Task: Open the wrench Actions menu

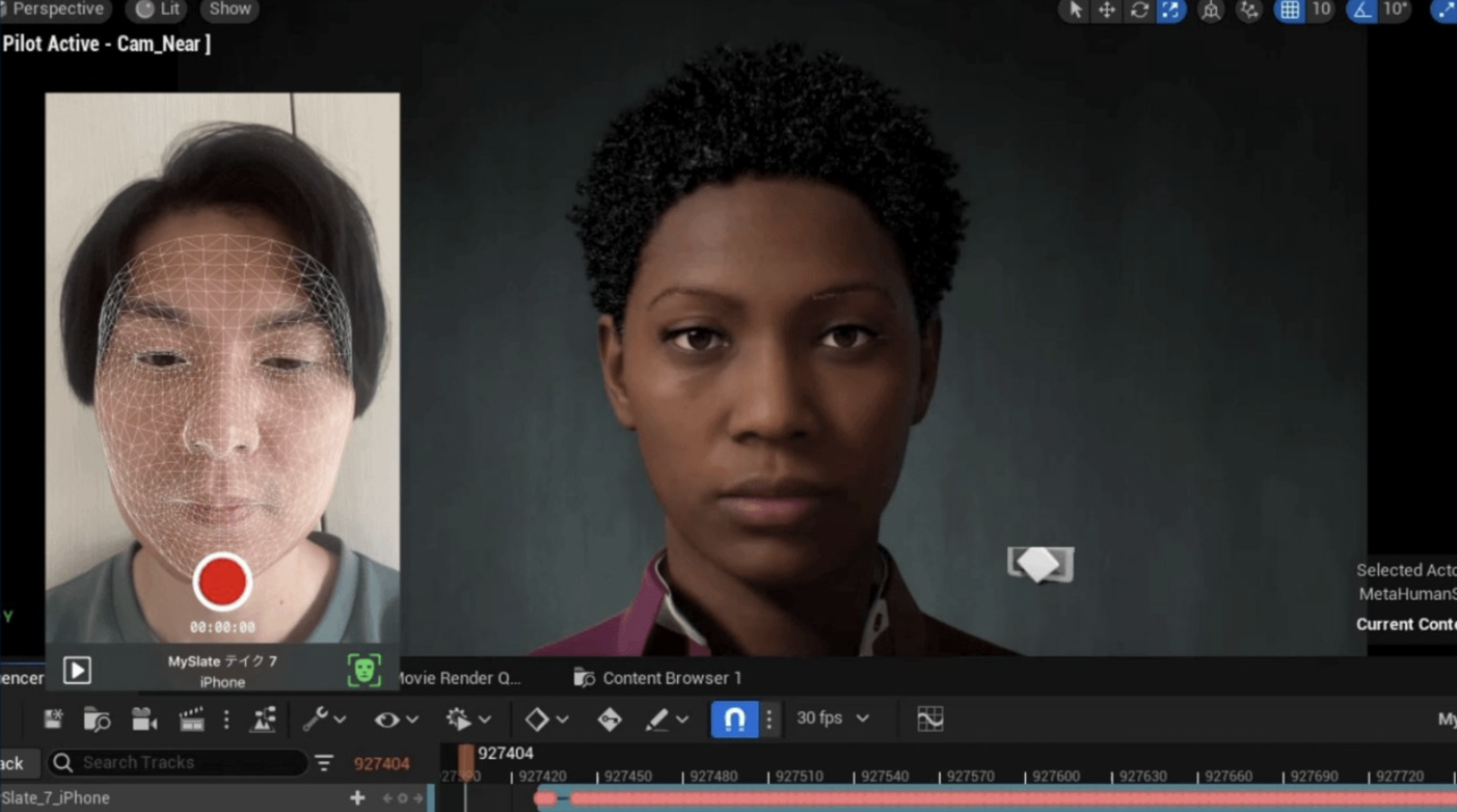Action: tap(315, 719)
